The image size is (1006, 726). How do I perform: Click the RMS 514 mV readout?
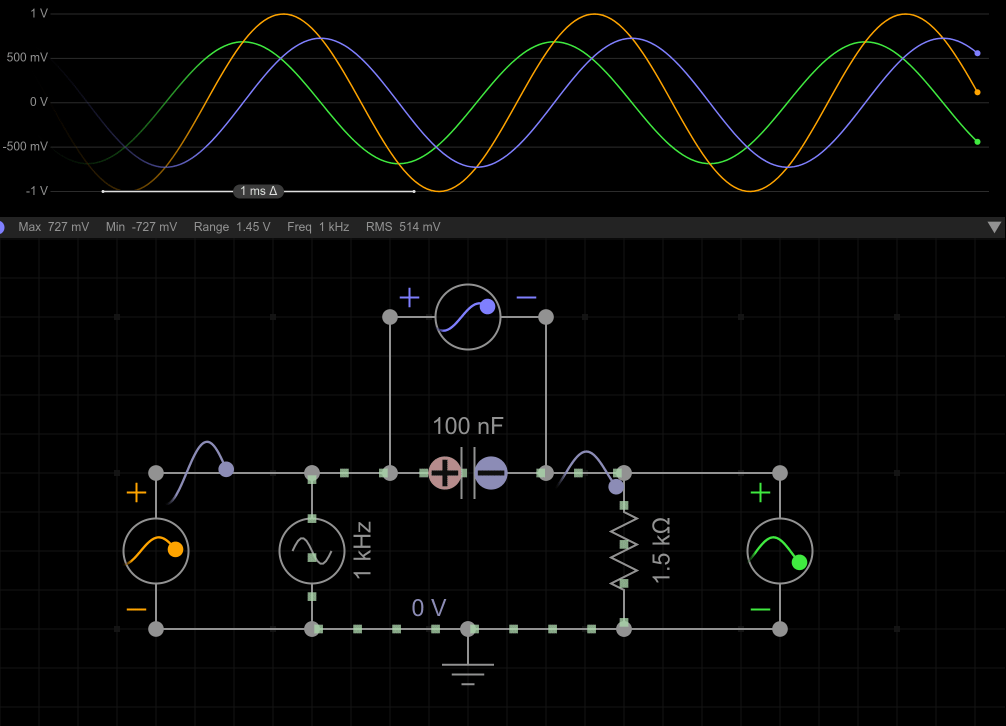403,227
